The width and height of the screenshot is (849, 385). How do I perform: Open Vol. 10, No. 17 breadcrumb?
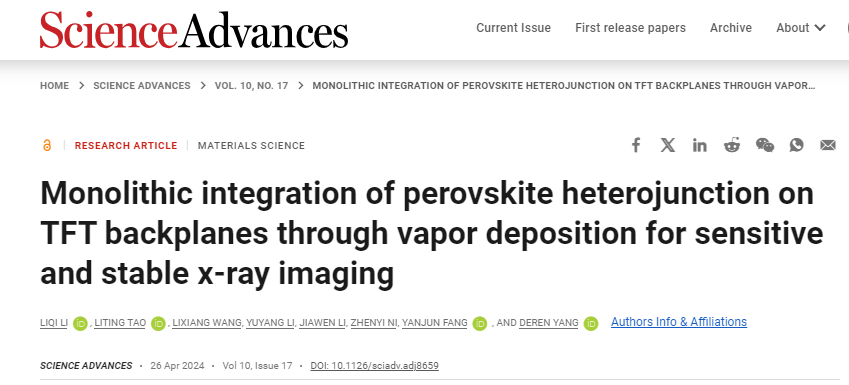(251, 86)
